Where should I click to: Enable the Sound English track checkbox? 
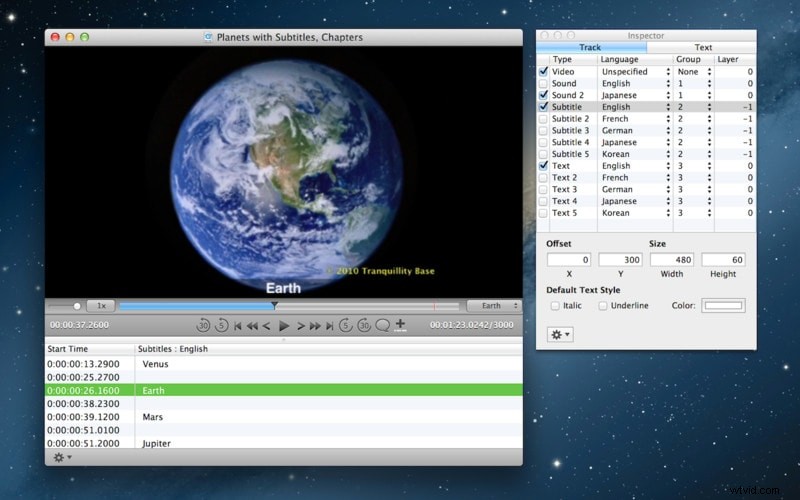pyautogui.click(x=543, y=83)
